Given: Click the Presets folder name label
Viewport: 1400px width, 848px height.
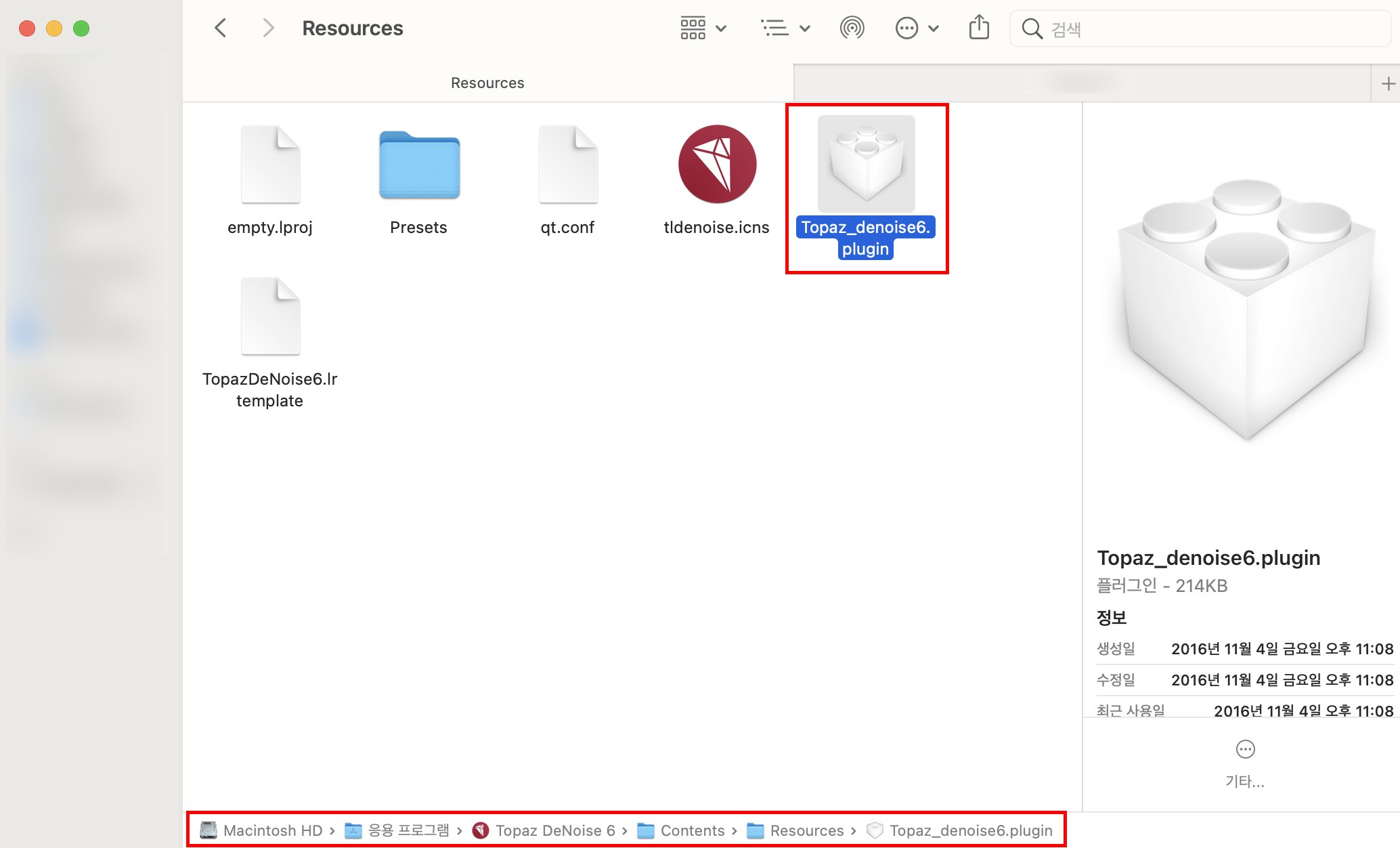Looking at the screenshot, I should (418, 228).
